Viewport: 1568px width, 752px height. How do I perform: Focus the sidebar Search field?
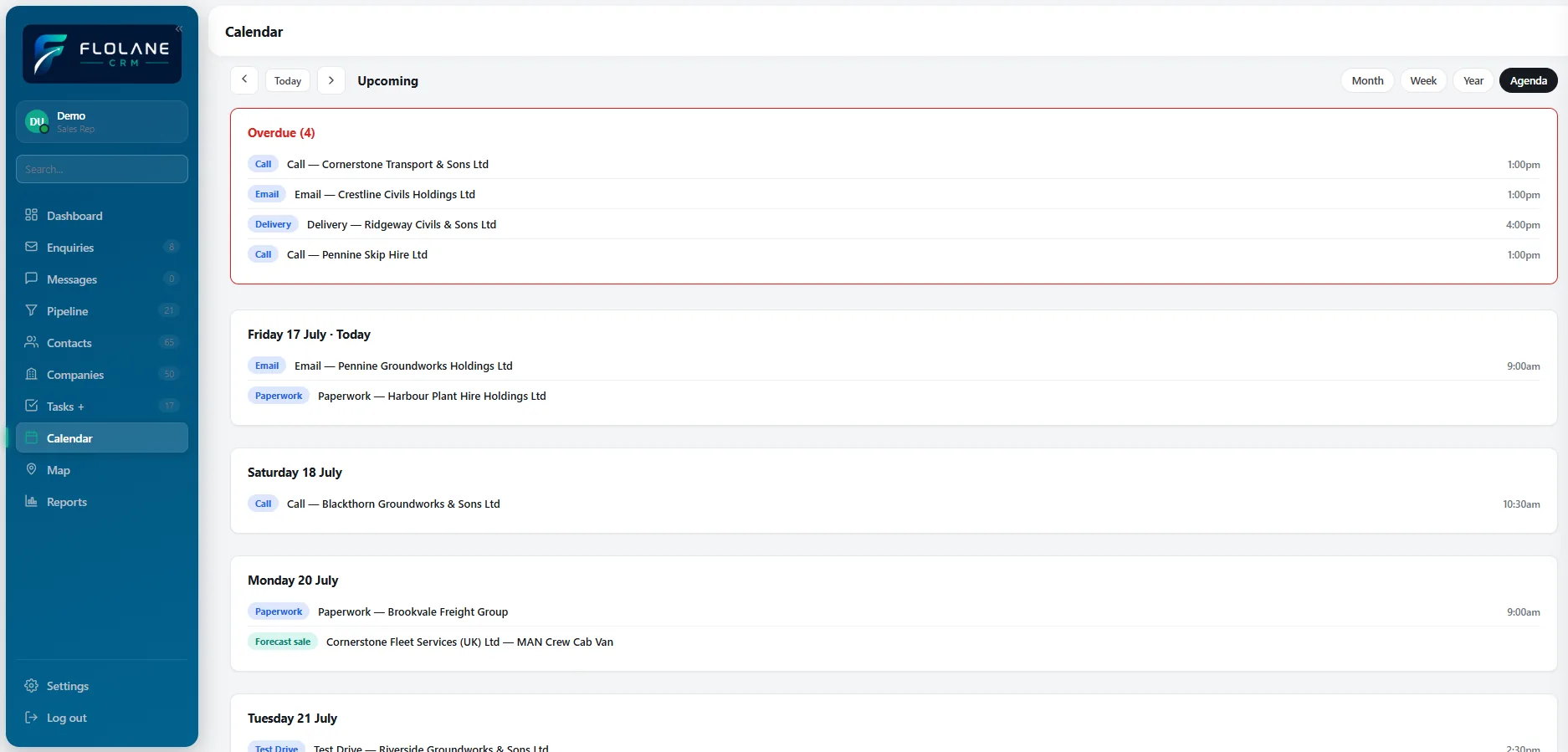(x=102, y=169)
